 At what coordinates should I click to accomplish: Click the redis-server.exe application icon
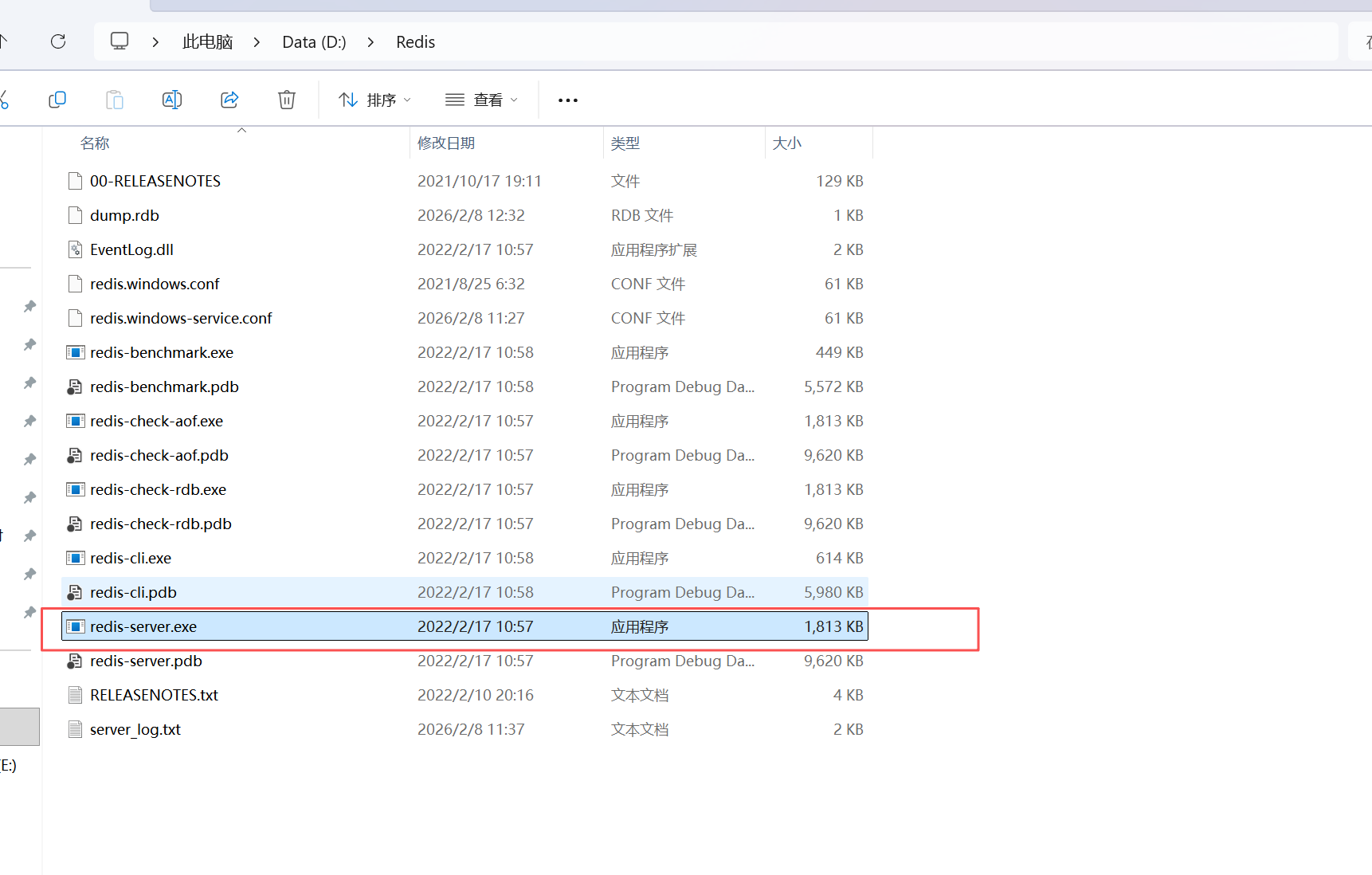(x=75, y=626)
